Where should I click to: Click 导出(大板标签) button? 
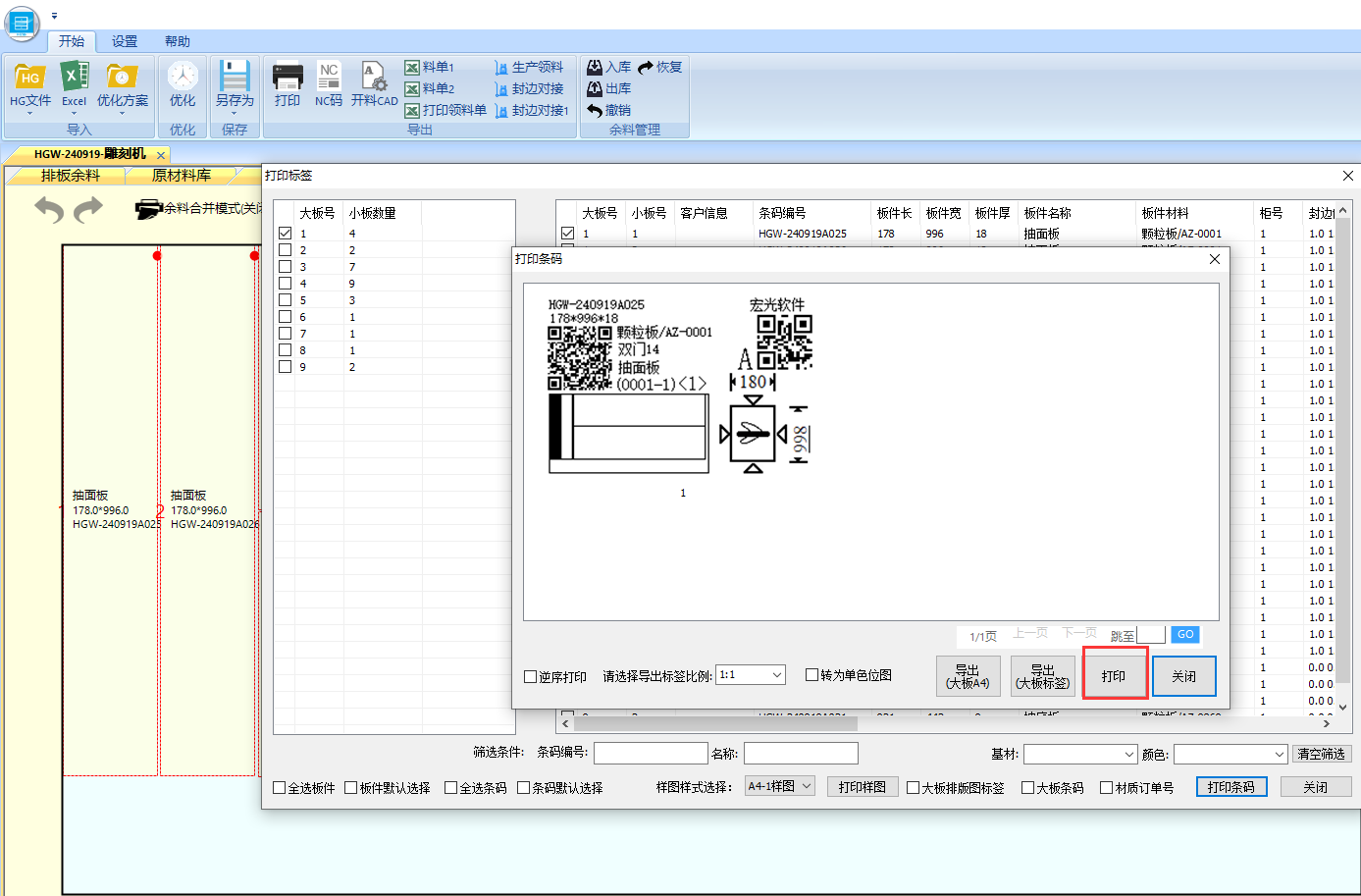coord(1043,676)
